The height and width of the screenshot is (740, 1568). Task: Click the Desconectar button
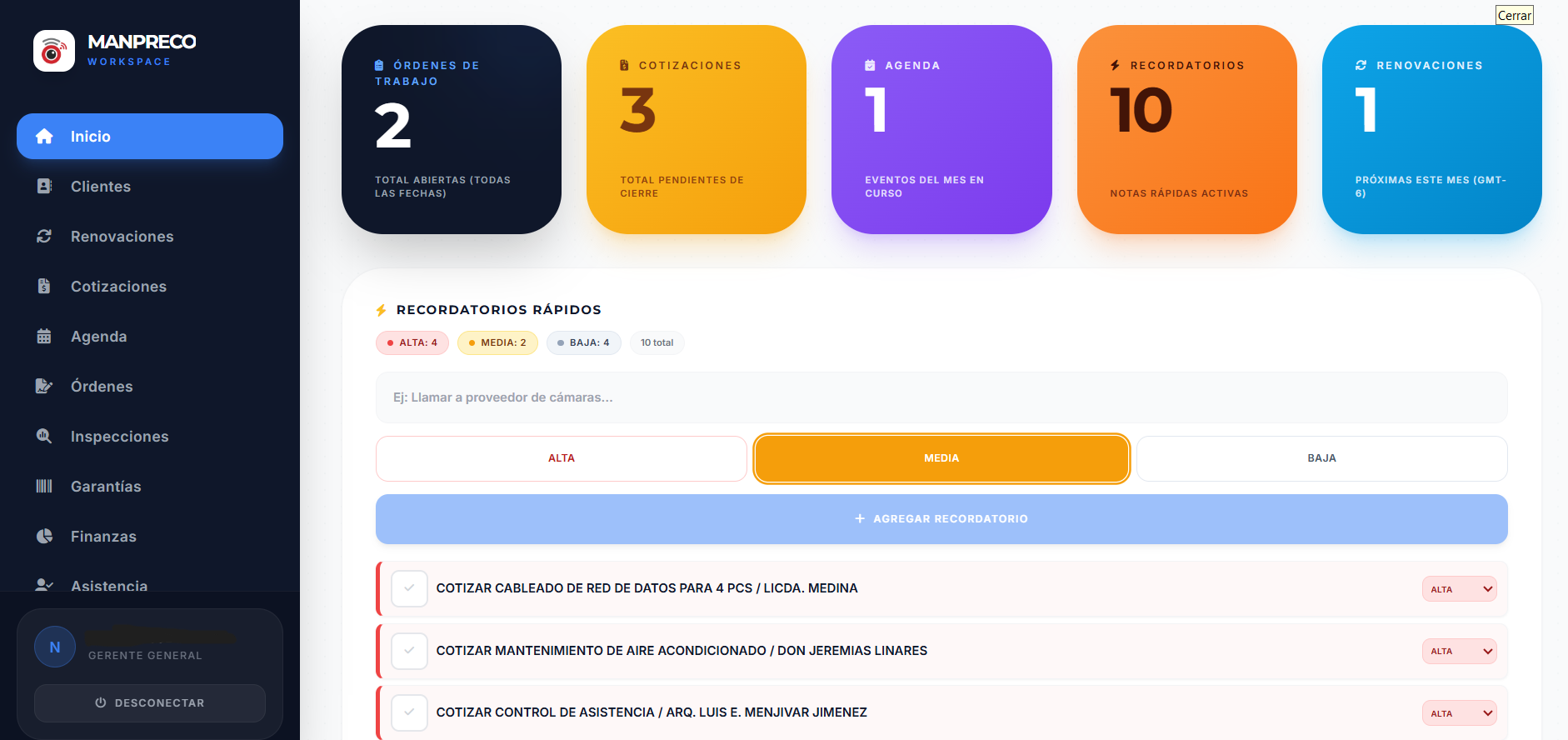150,702
